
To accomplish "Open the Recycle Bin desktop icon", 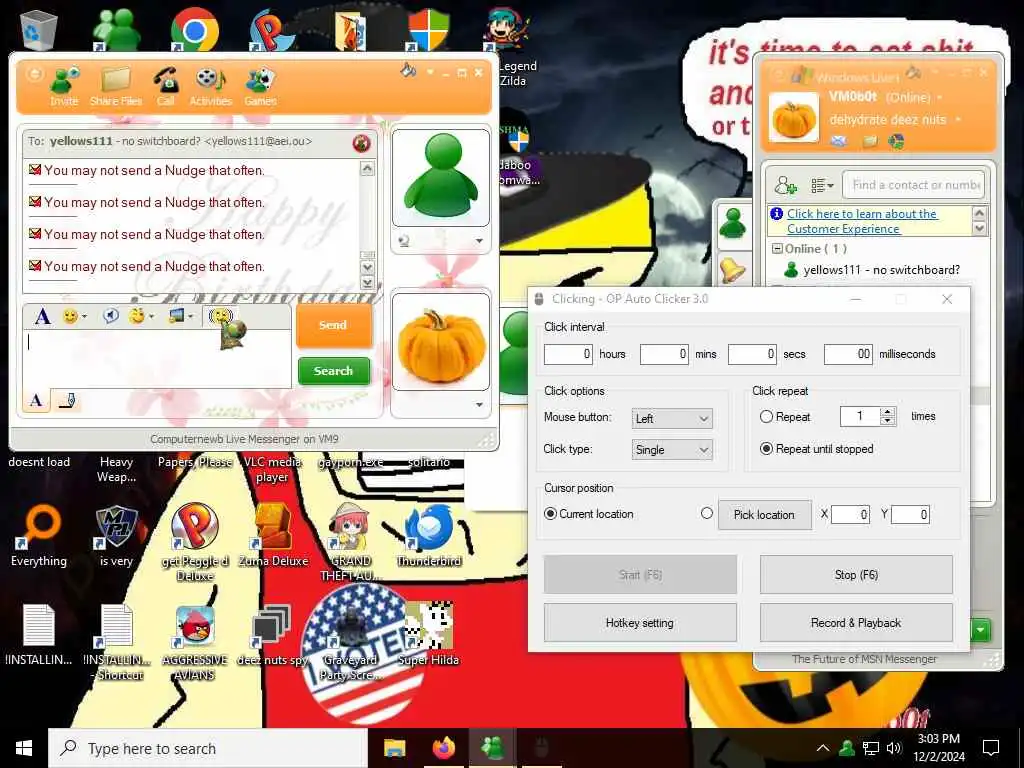I will pyautogui.click(x=38, y=29).
